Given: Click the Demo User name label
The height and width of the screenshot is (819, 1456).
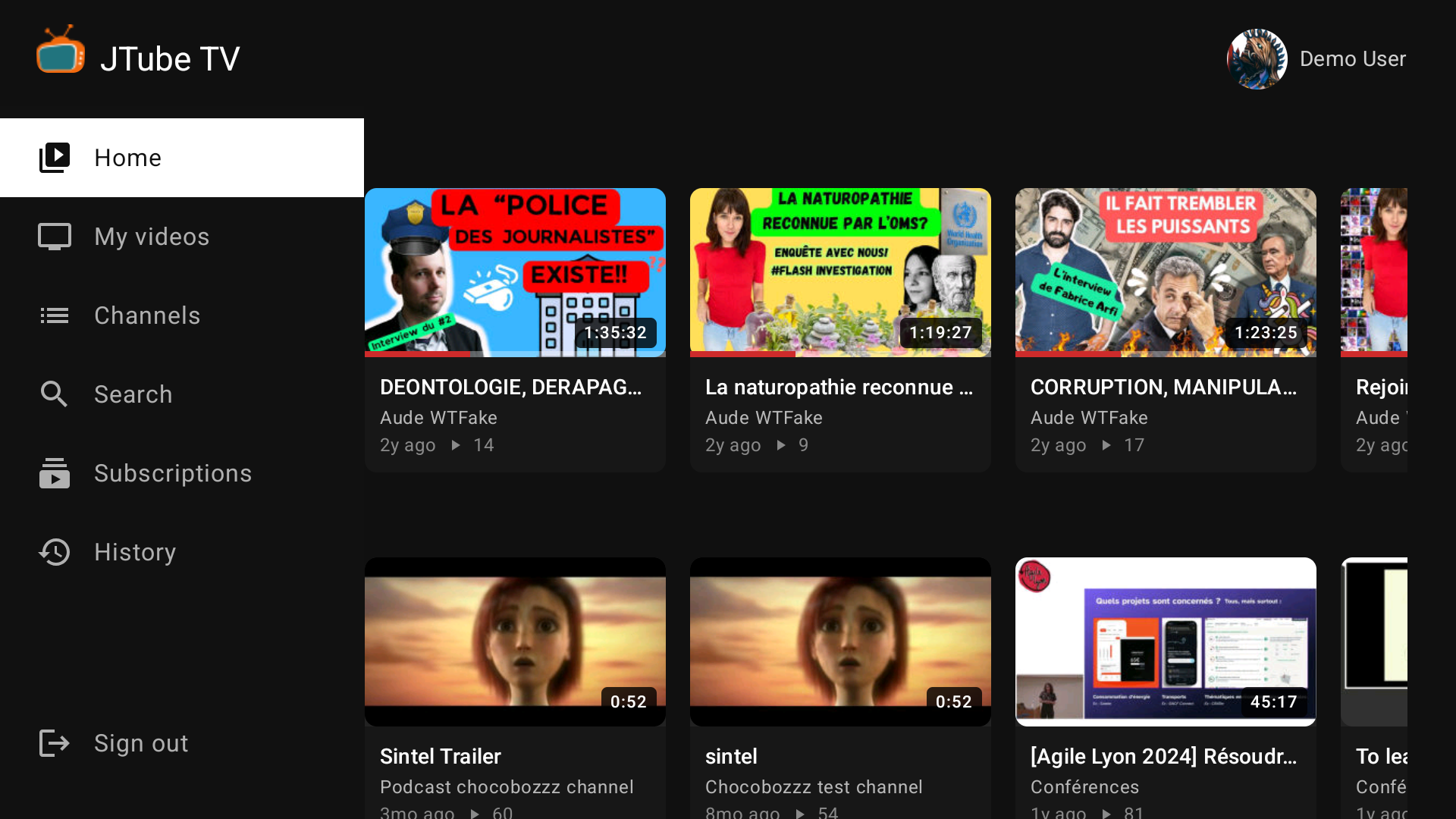Looking at the screenshot, I should (1353, 59).
